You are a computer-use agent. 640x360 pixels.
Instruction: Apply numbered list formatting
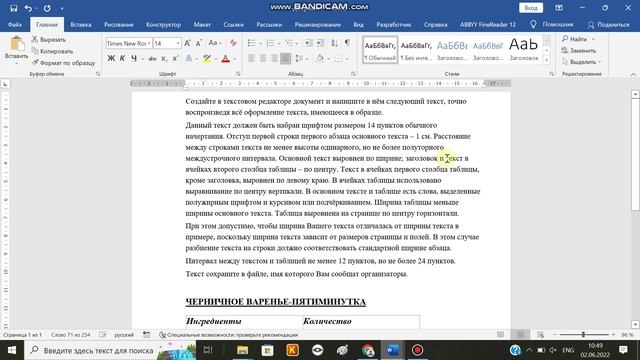coord(270,43)
